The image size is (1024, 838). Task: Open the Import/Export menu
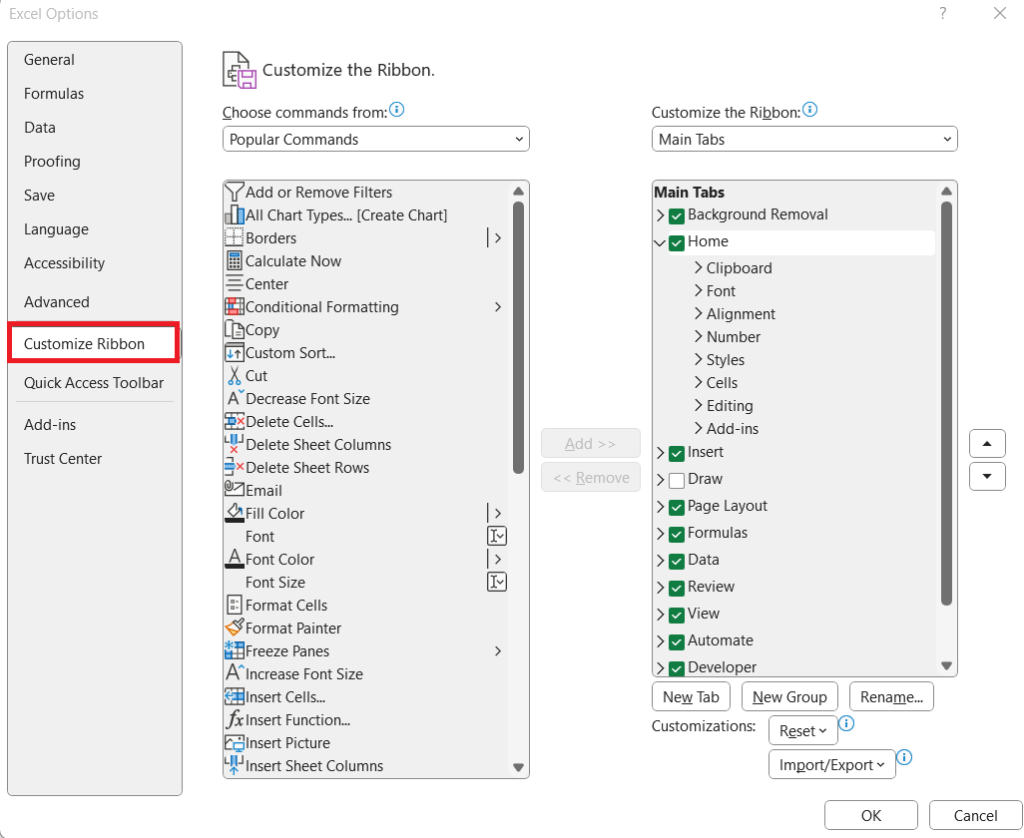[831, 764]
